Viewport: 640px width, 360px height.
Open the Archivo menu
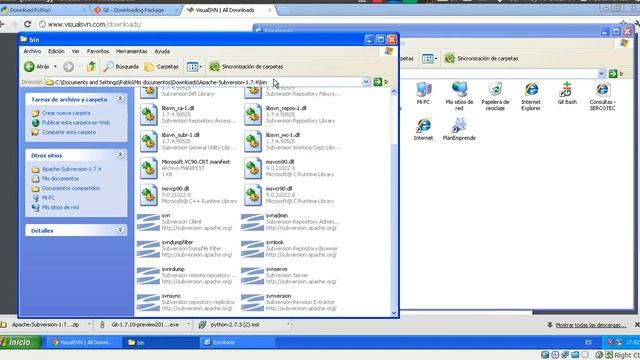(x=32, y=51)
